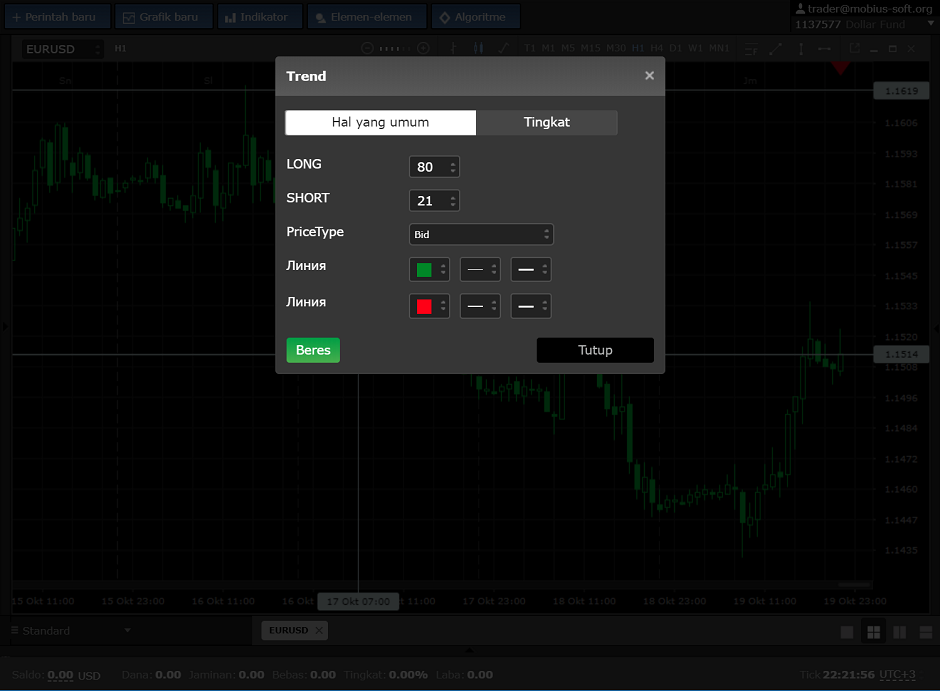Open the Algoritme toolbar button
This screenshot has width=940, height=691.
coord(475,17)
